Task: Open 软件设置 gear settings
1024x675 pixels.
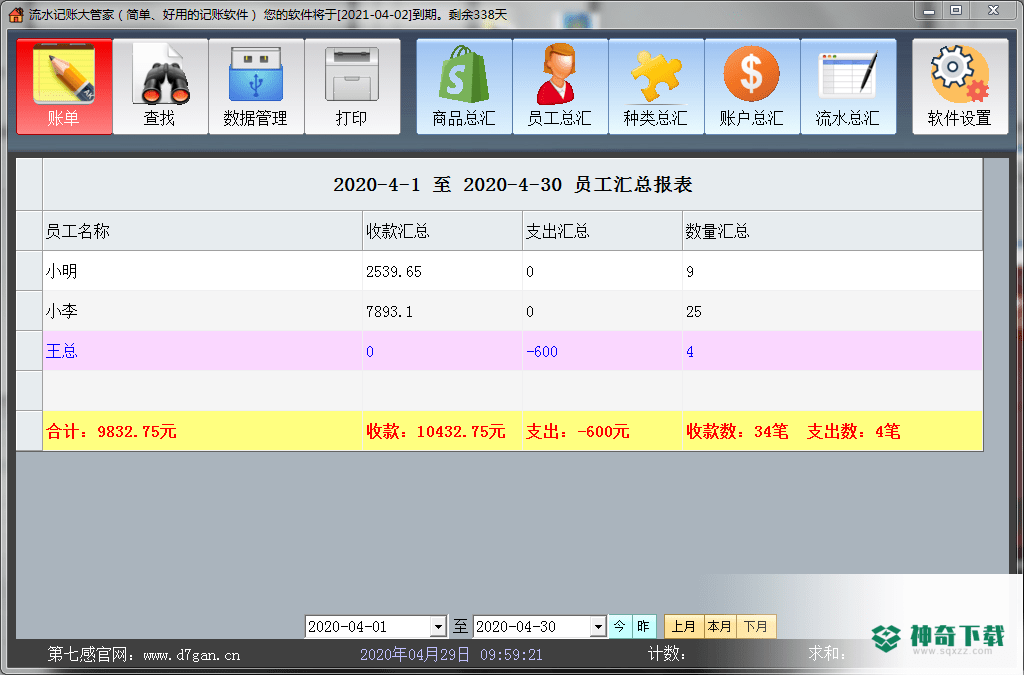Action: (960, 87)
